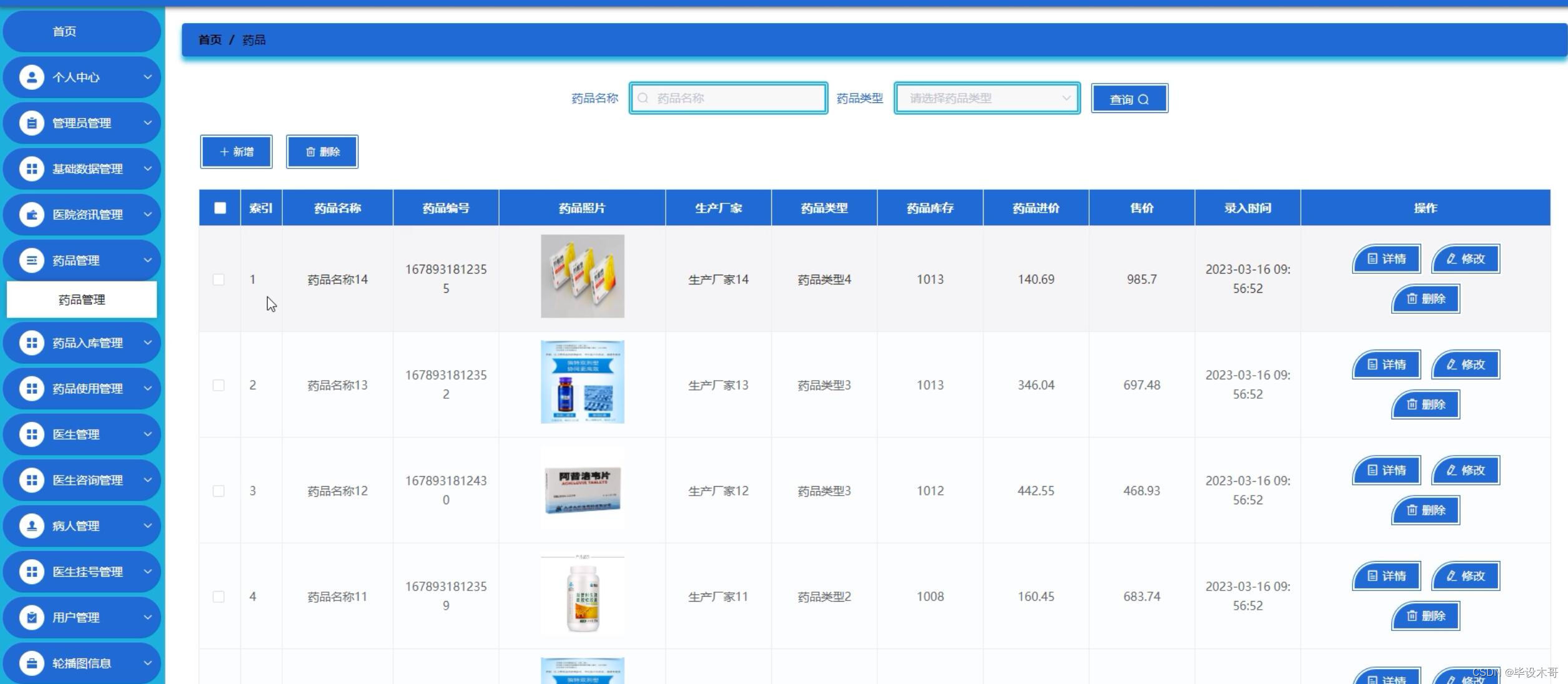Expand 管理员管理 menu chevron
The width and height of the screenshot is (1568, 684).
coord(148,123)
